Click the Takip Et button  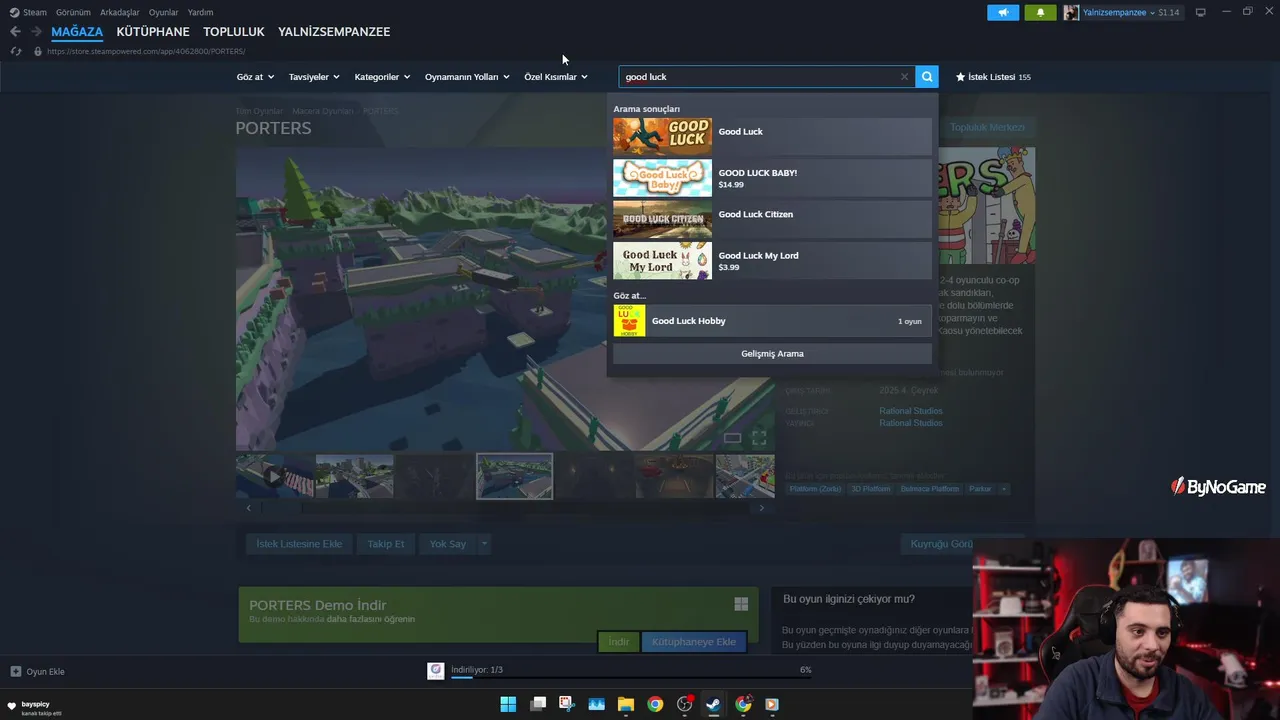point(385,544)
